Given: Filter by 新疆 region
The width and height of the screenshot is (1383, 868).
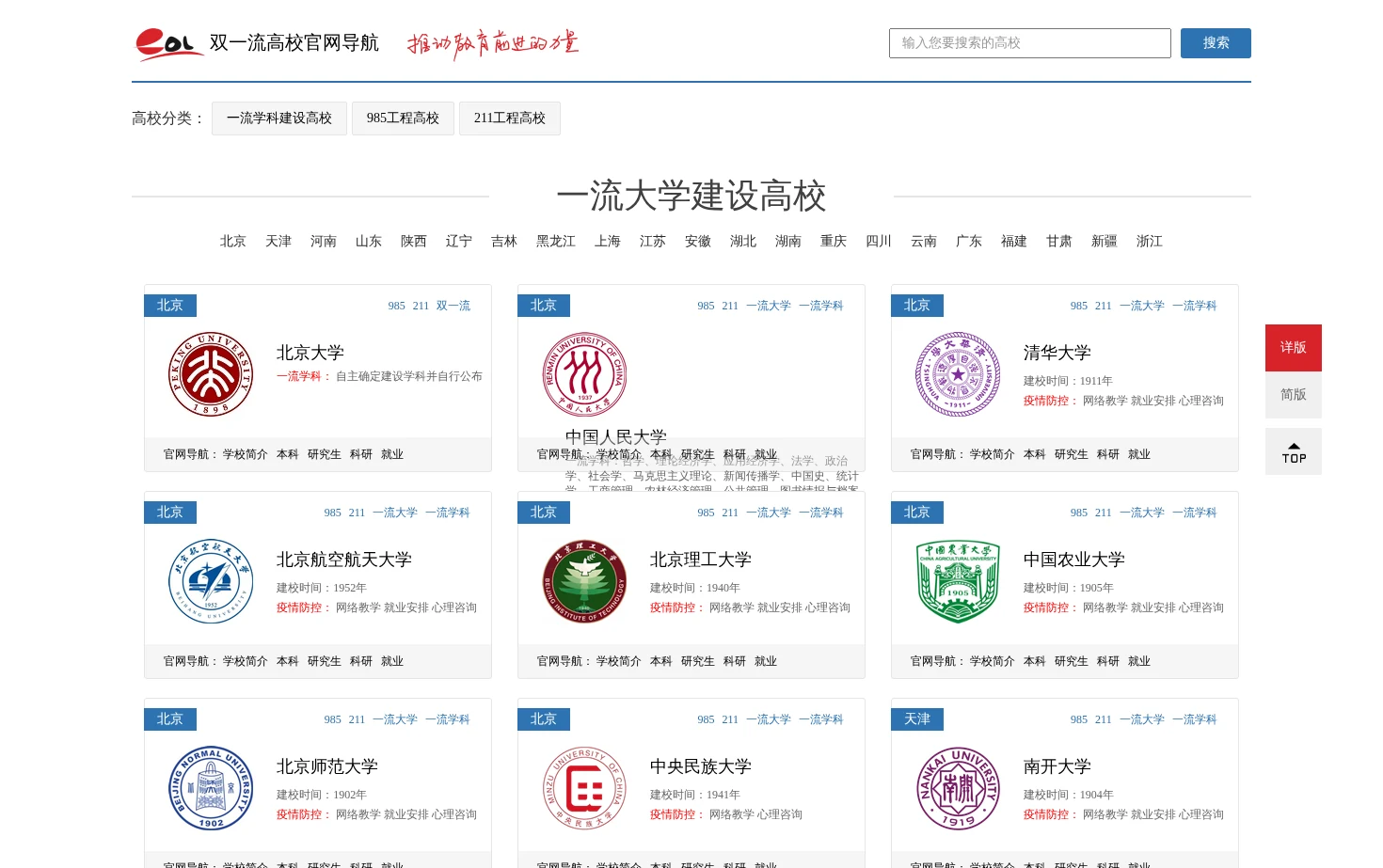Looking at the screenshot, I should tap(1105, 242).
